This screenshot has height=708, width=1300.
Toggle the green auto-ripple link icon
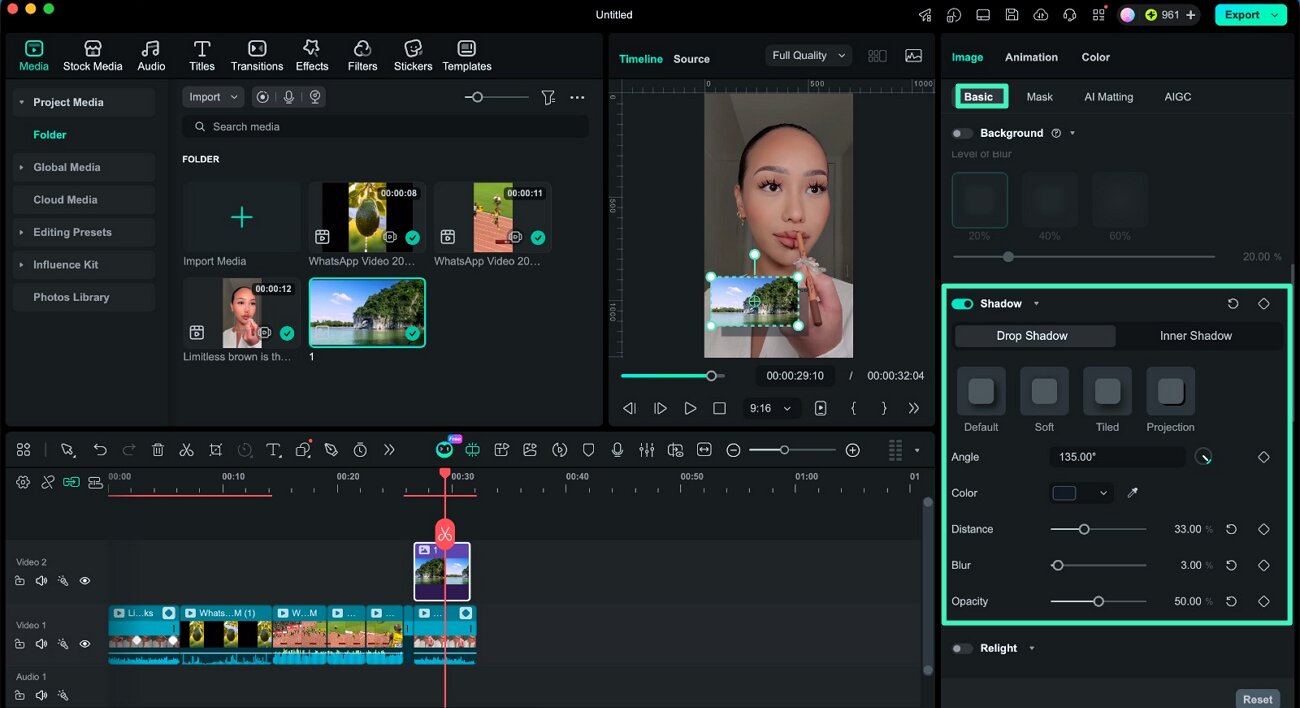tap(71, 482)
